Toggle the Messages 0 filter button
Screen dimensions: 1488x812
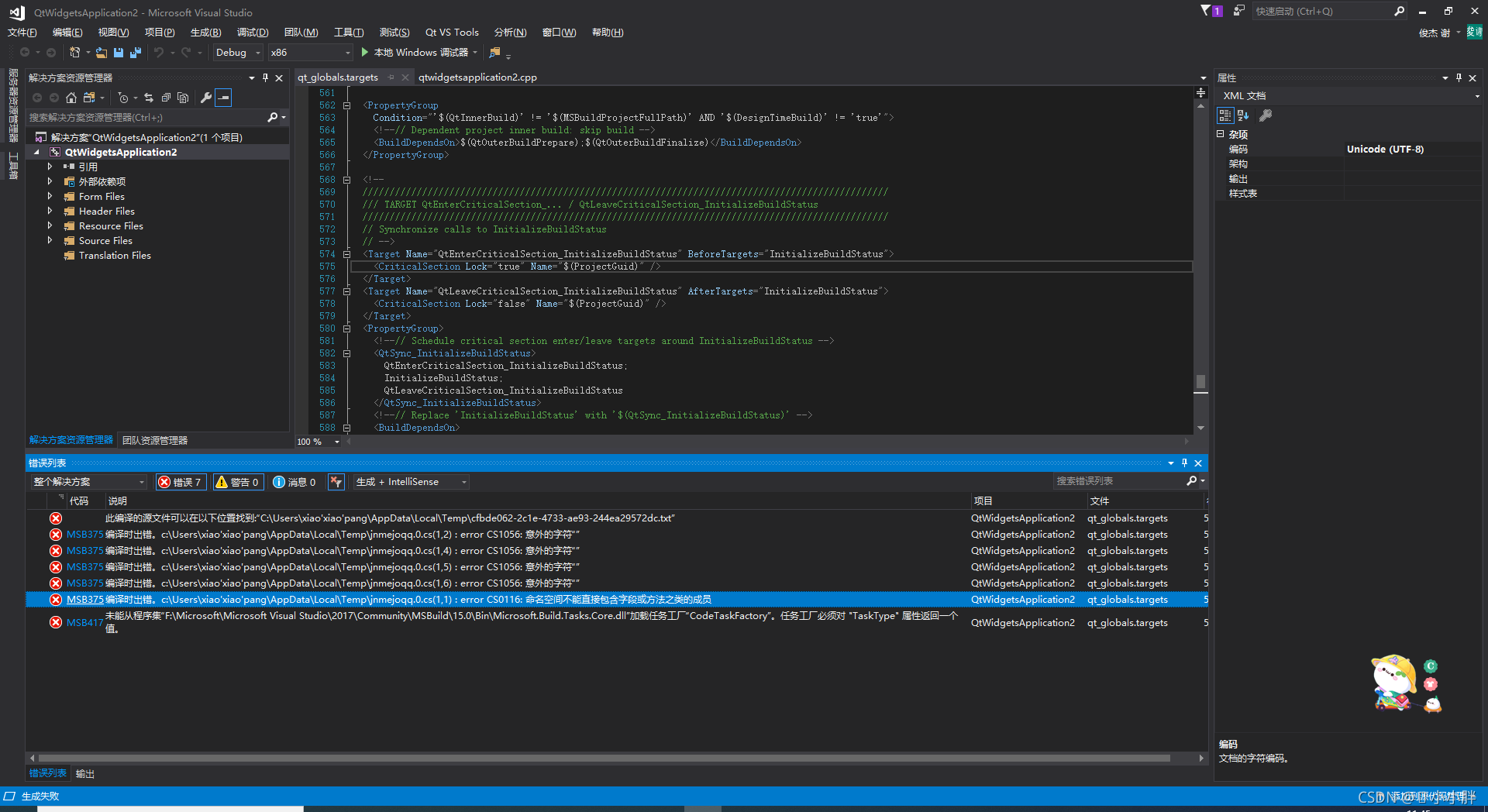pos(294,482)
